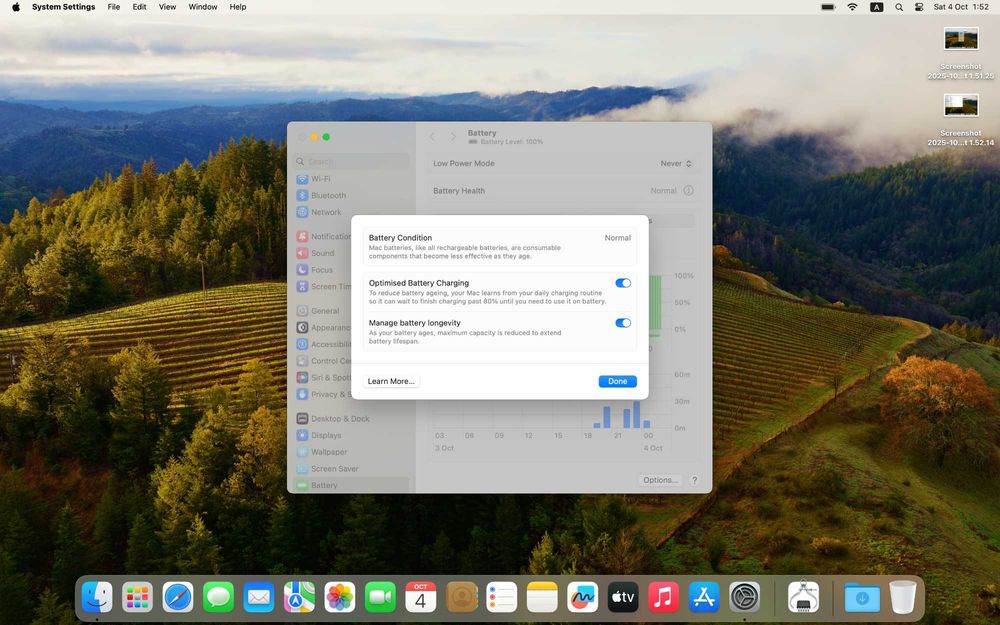Open General in Settings sidebar
Screen dimensions: 1000x625
click(323, 311)
